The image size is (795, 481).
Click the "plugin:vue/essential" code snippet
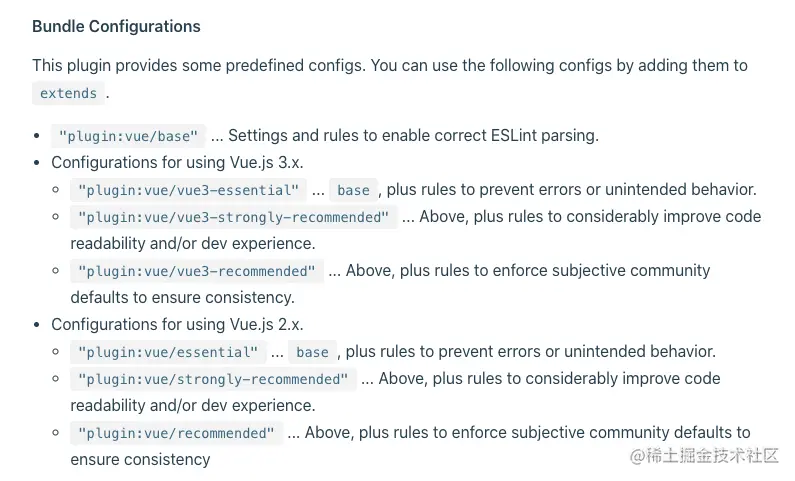click(168, 352)
